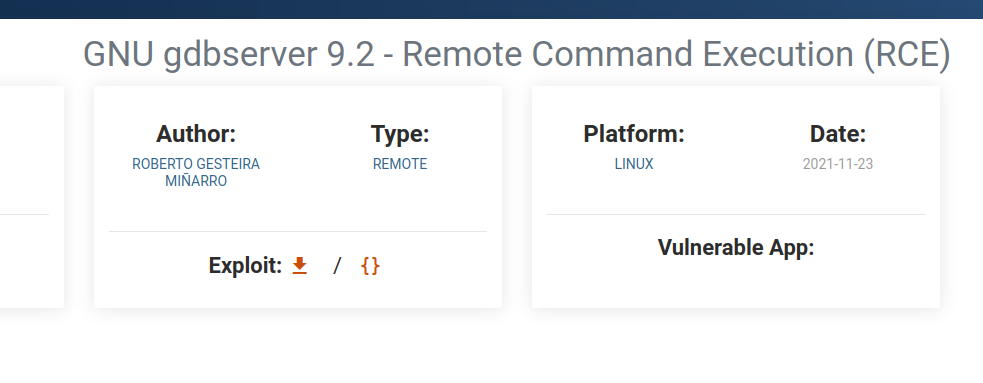983x383 pixels.
Task: Click the Vulnerable App: heading
Action: 736,248
